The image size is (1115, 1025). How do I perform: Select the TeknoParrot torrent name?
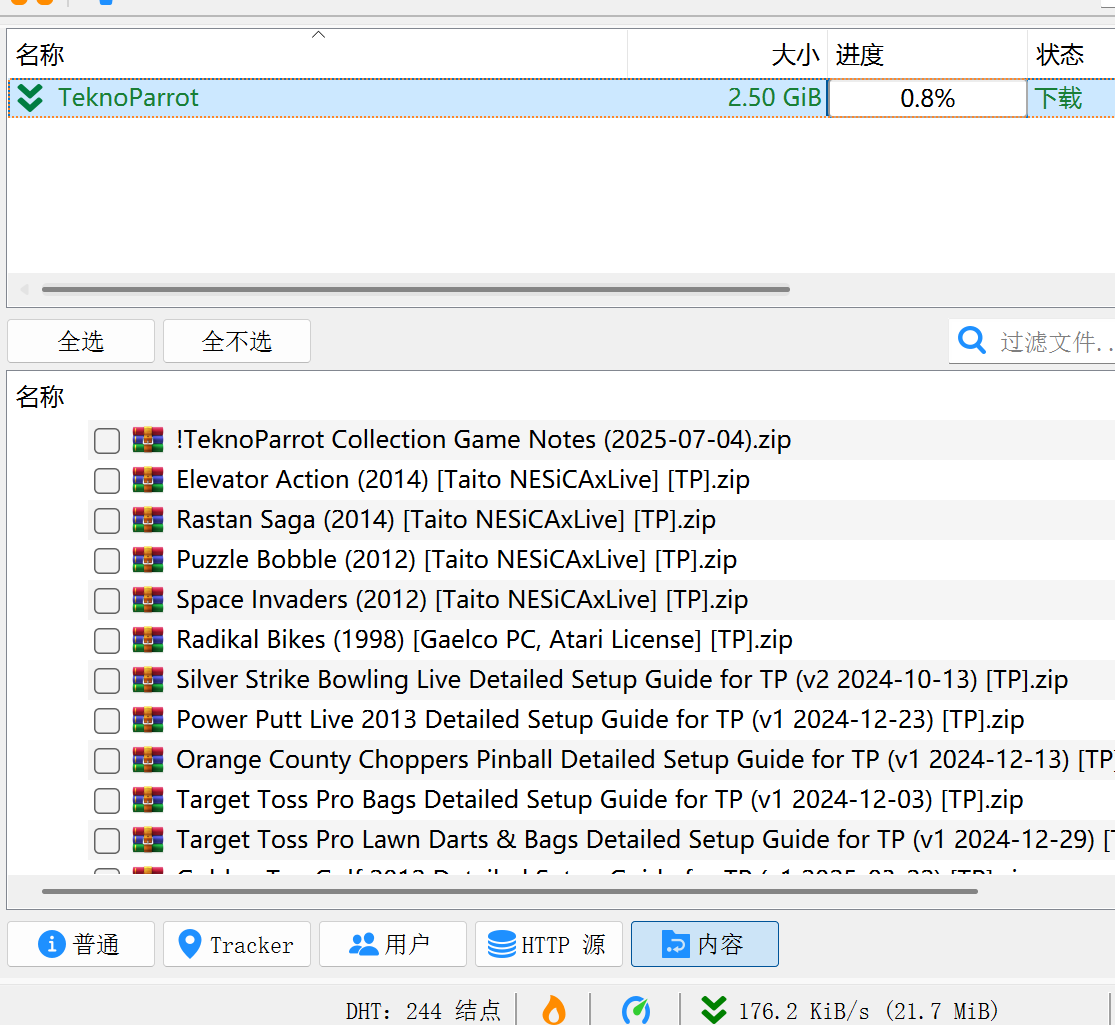(x=128, y=97)
